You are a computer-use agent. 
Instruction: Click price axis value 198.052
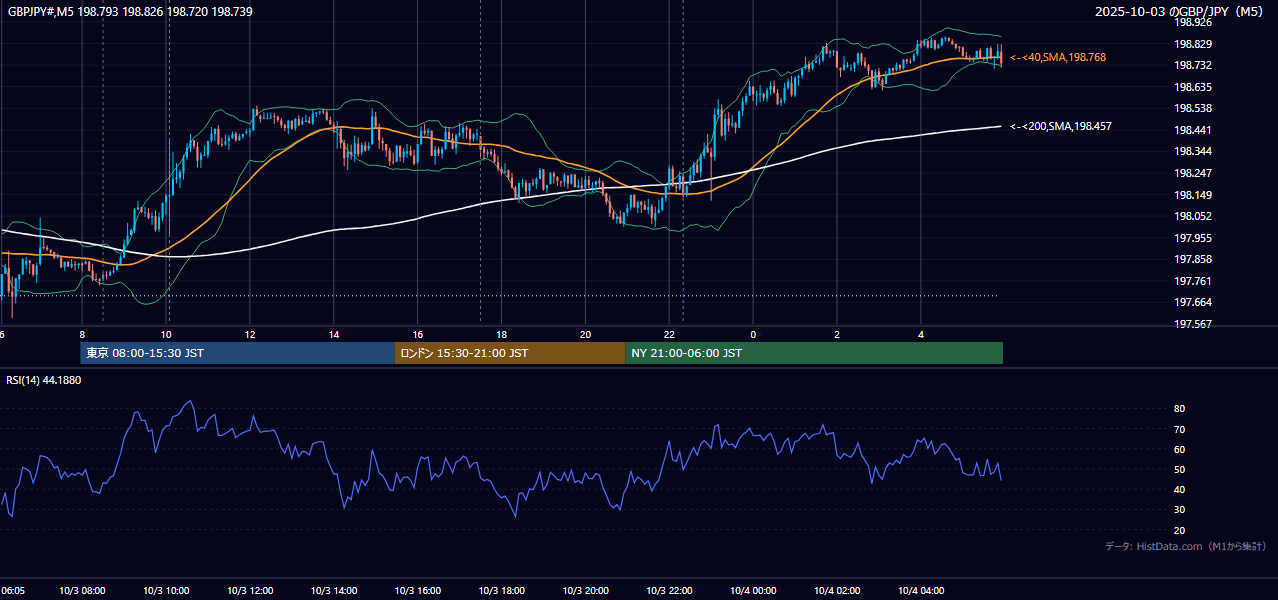coord(1193,216)
